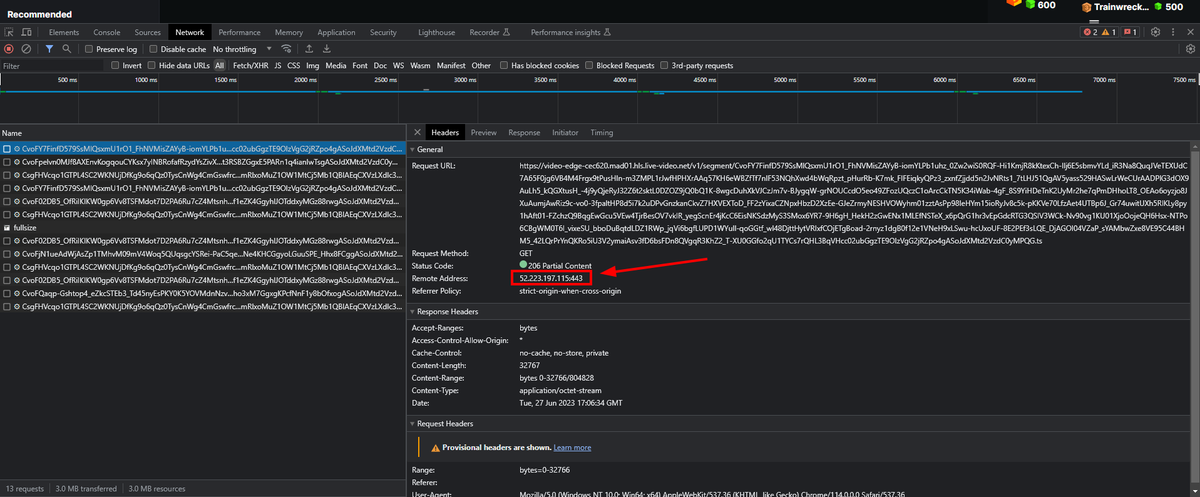Open network conditions wifi icon

pos(288,48)
